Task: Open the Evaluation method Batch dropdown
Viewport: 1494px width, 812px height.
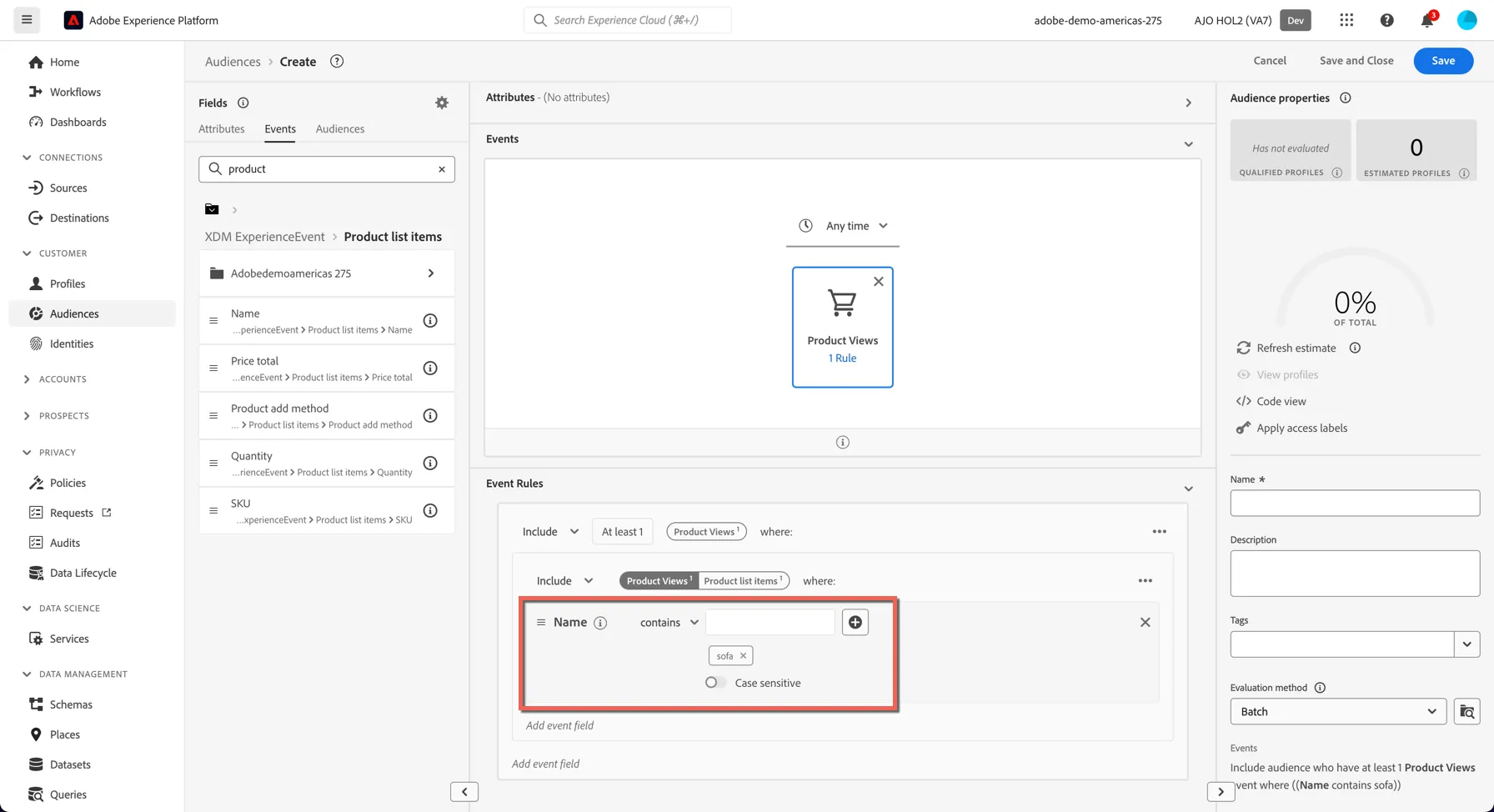Action: tap(1338, 711)
